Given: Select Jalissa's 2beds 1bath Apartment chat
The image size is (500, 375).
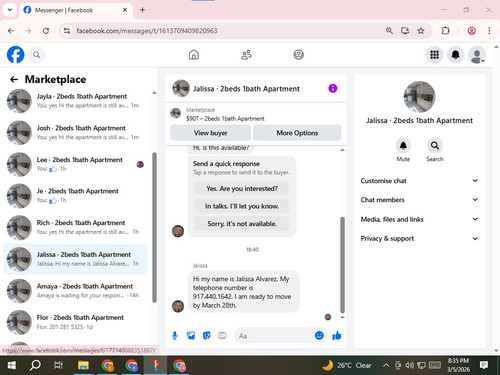Looking at the screenshot, I should tap(76, 259).
